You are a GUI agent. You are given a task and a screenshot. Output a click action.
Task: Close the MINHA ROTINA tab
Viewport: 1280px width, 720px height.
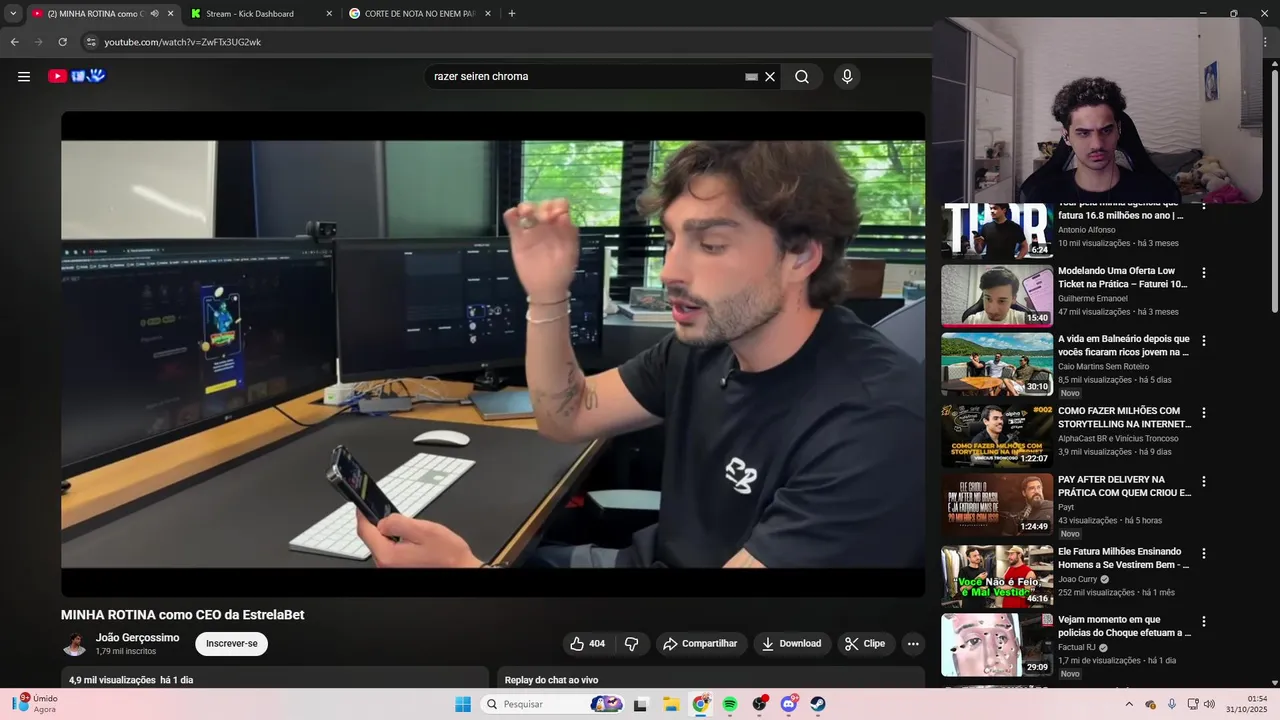(170, 14)
